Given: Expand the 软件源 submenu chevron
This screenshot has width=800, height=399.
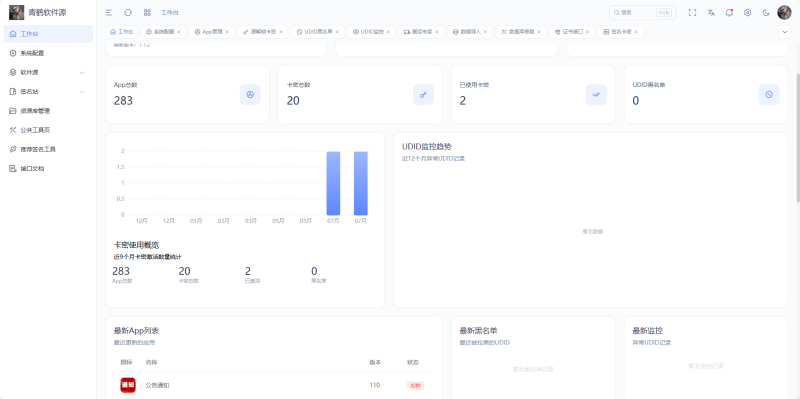Looking at the screenshot, I should tap(82, 72).
